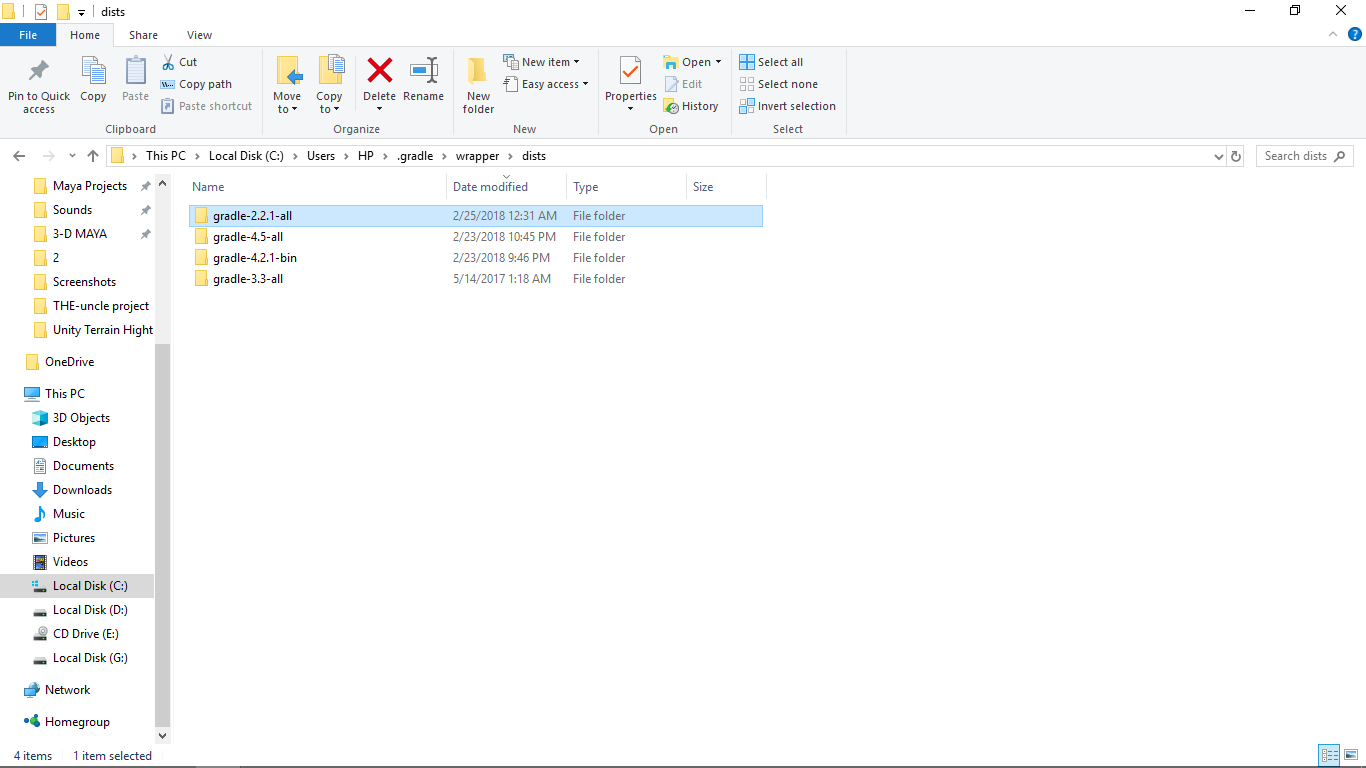Click the Properties checkmark icon
This screenshot has width=1366, height=768.
[630, 71]
